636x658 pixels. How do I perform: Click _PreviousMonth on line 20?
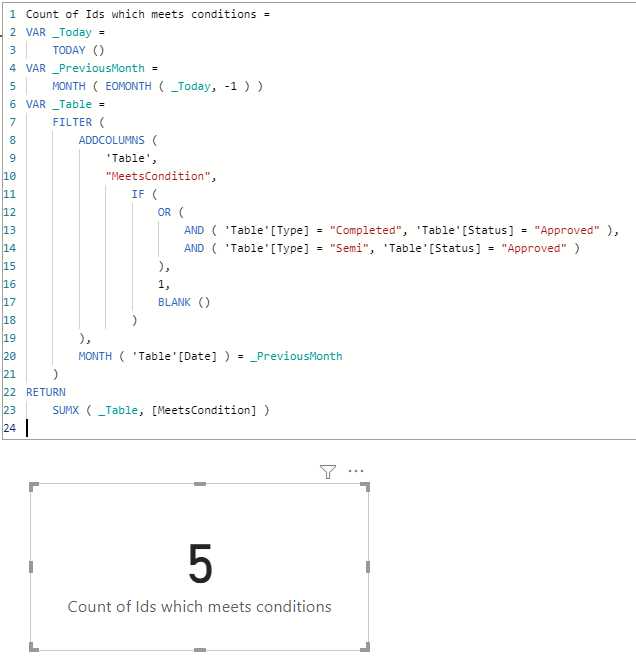[x=296, y=356]
